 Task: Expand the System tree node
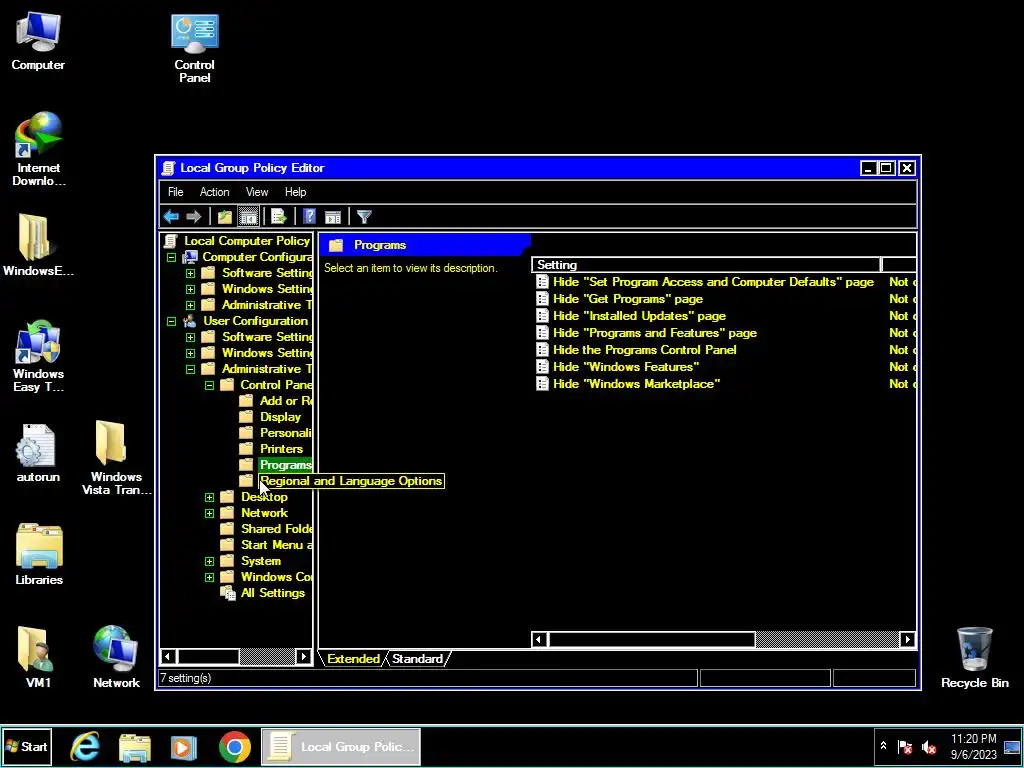209,561
